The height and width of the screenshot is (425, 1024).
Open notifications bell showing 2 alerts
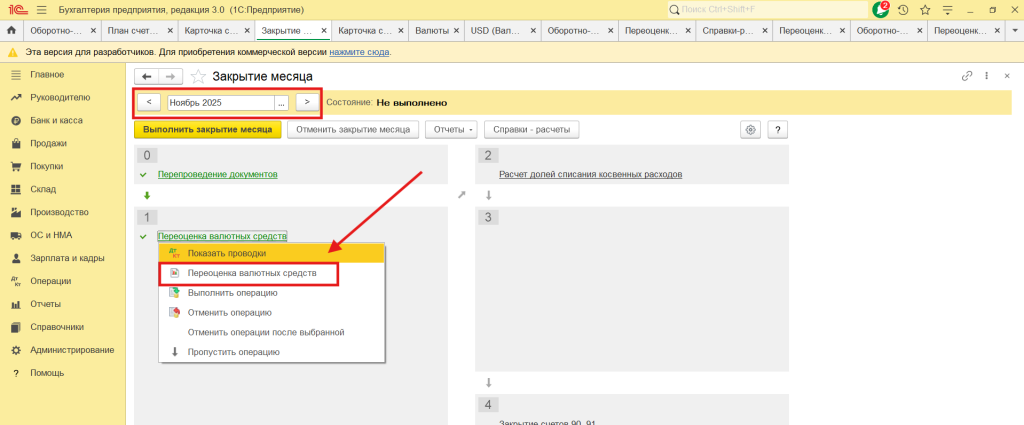point(881,10)
